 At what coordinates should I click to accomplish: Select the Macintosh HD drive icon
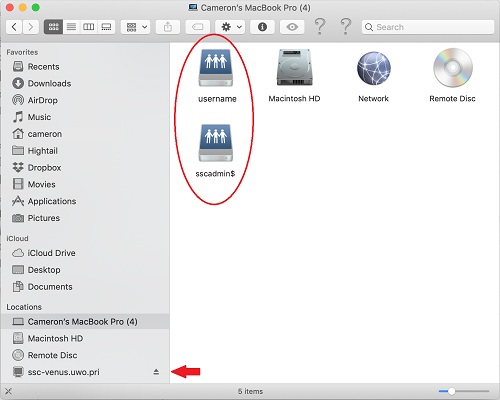(x=294, y=68)
